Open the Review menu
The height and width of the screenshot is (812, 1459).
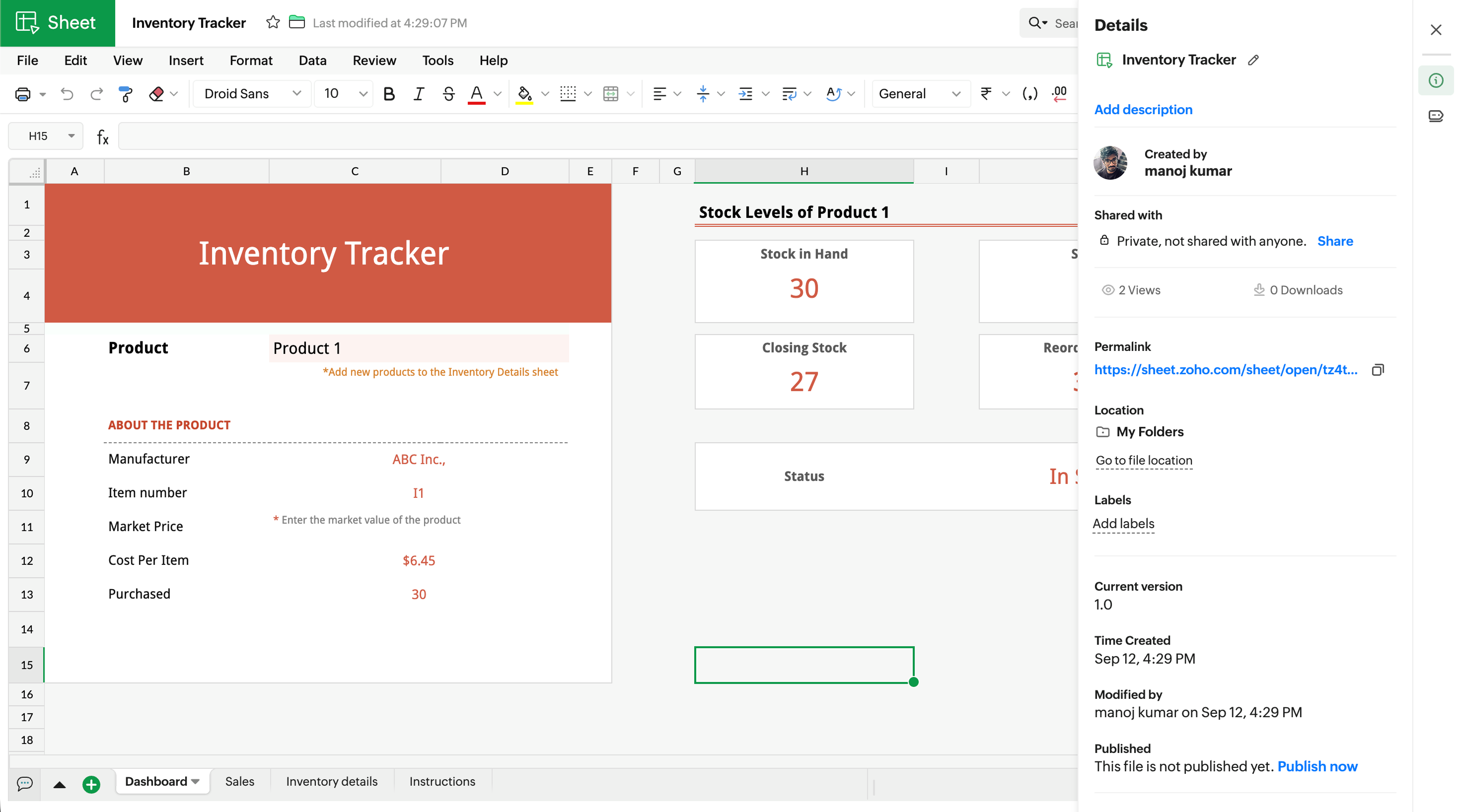tap(374, 61)
